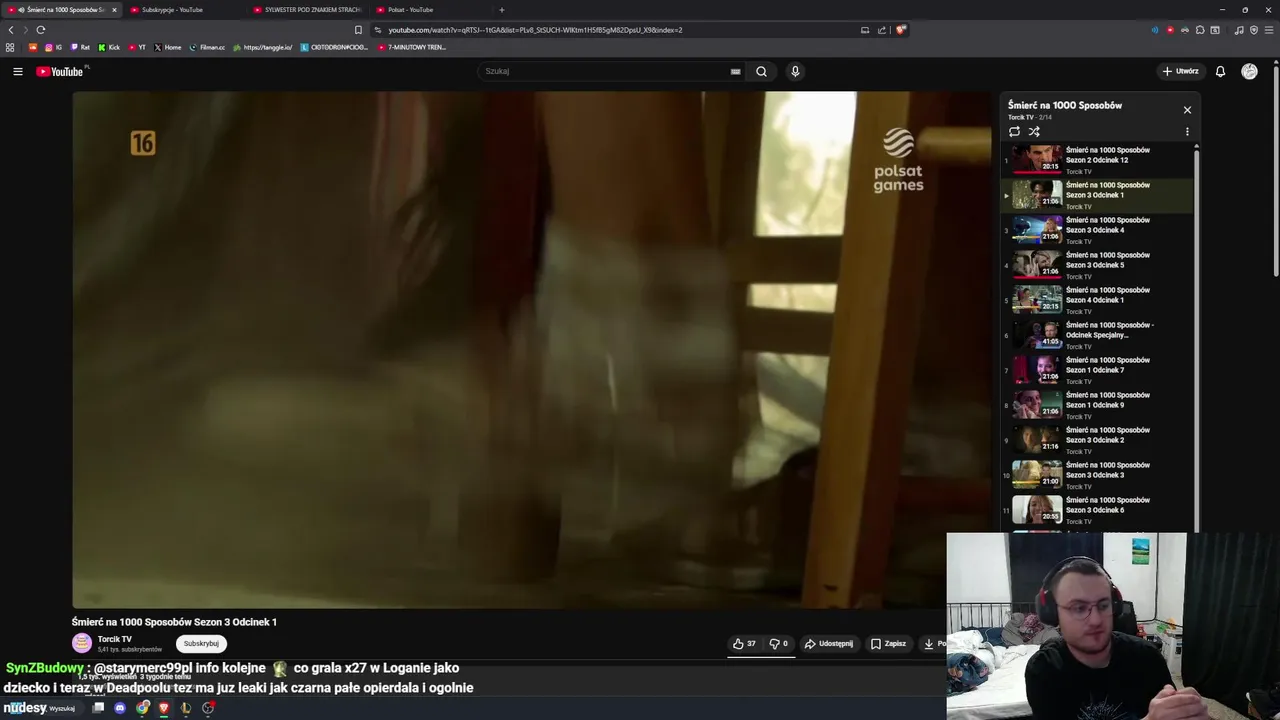1280x720 pixels.
Task: Play playlist video Sezon 4 Odcinek 1
Action: pos(1097,300)
